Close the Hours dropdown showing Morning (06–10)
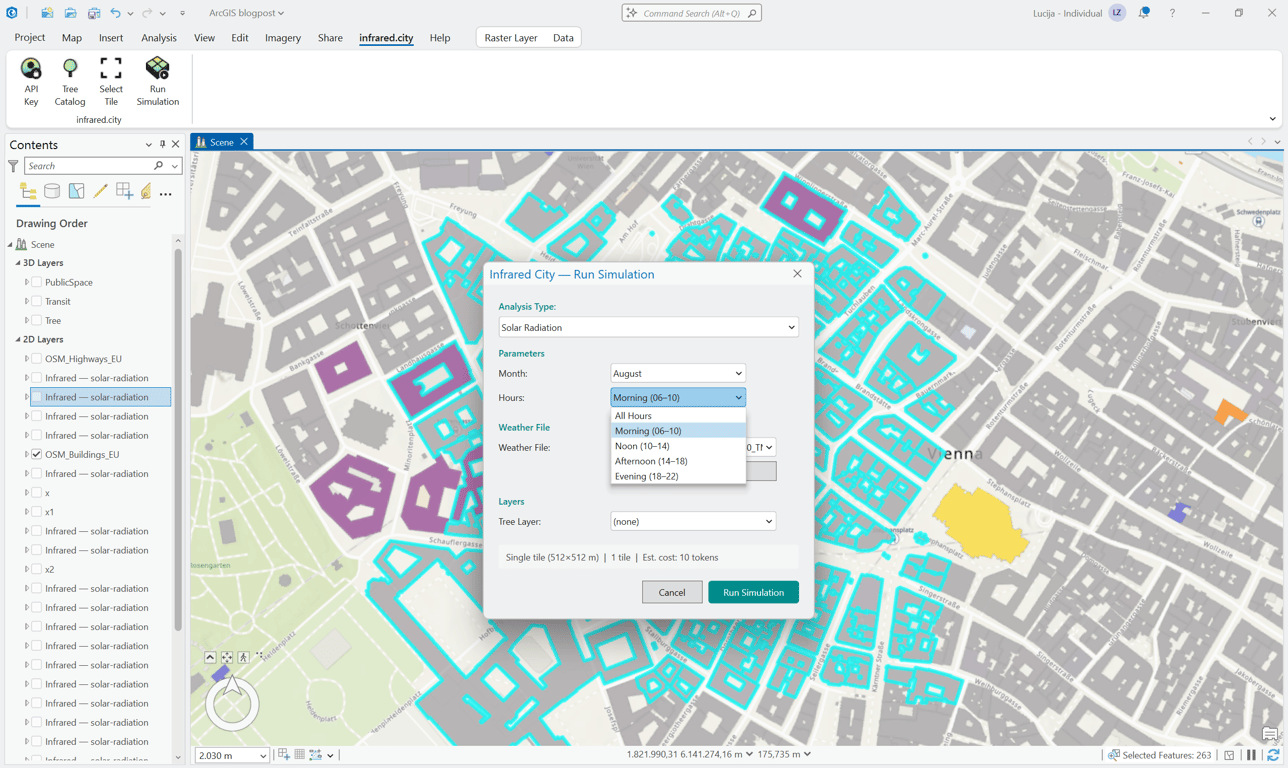 [678, 397]
